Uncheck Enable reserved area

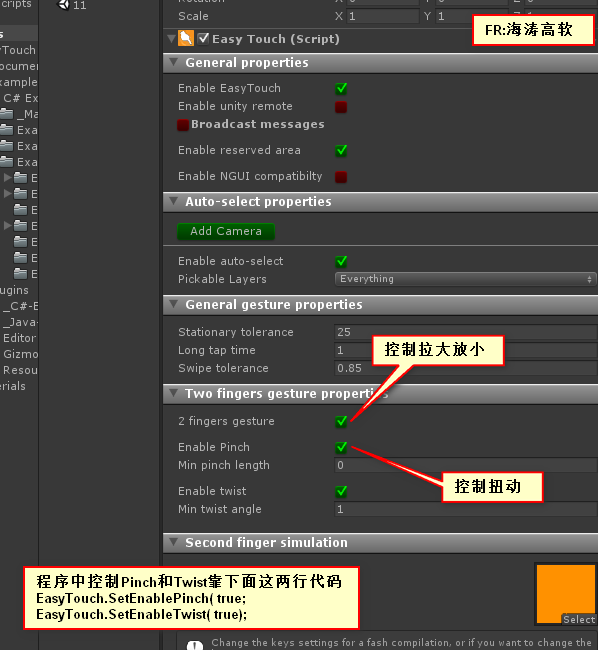[x=341, y=150]
